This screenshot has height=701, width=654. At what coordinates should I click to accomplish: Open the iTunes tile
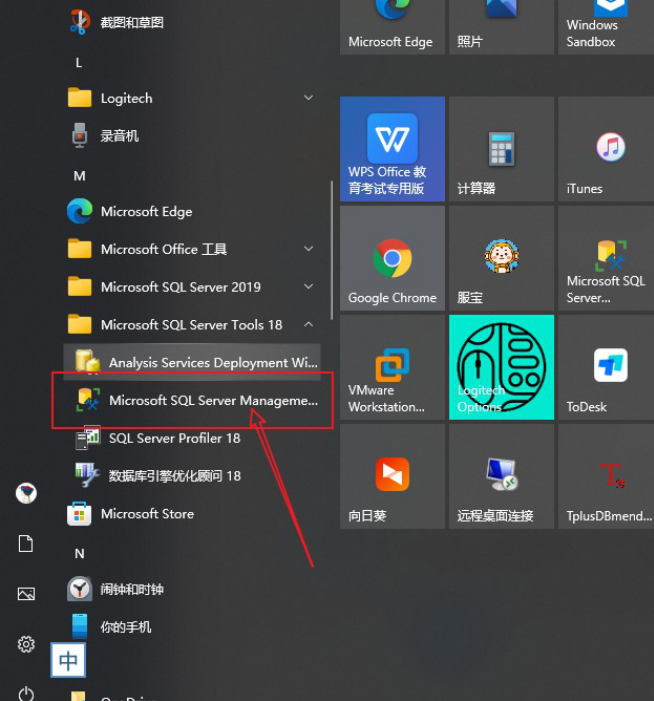(607, 149)
